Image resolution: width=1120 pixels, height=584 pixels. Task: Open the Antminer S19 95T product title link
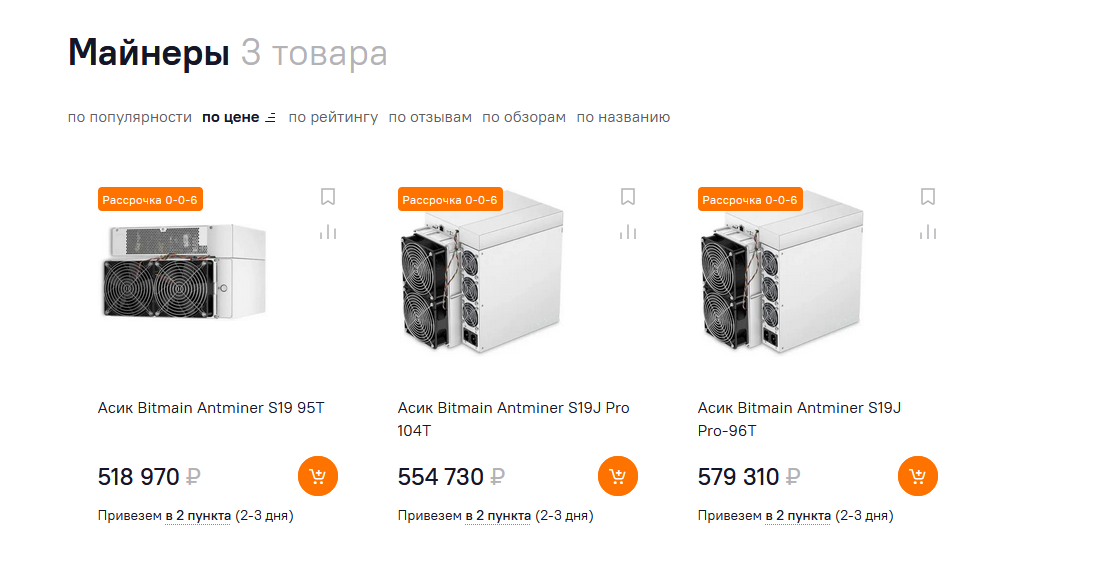coord(211,408)
